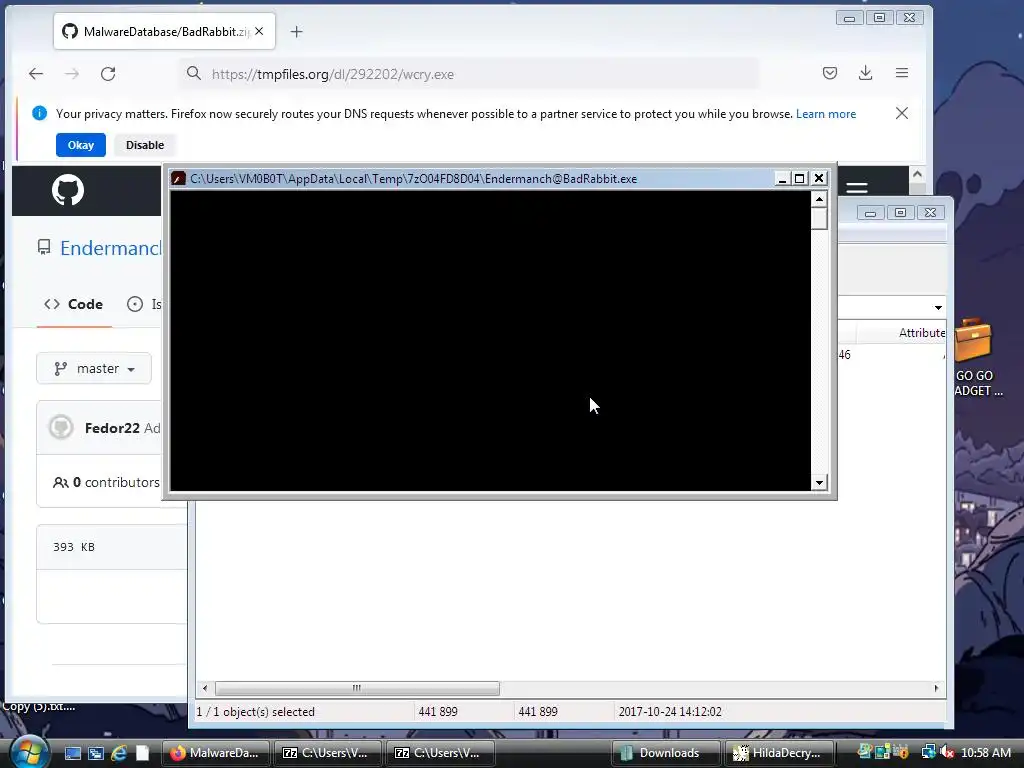Click muted volume tray icon
1024x768 pixels.
946,753
